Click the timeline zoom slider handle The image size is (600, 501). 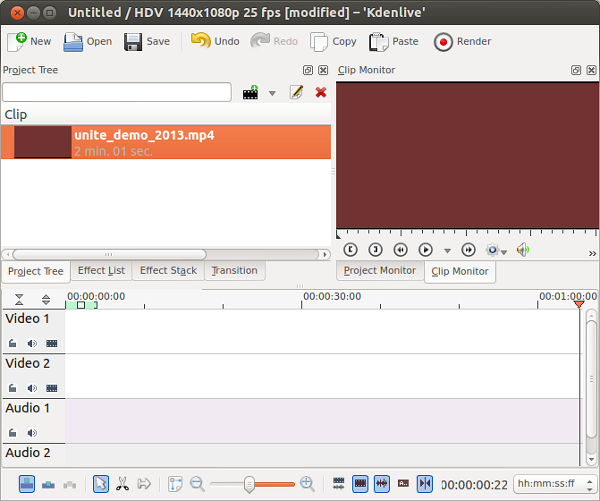[248, 484]
